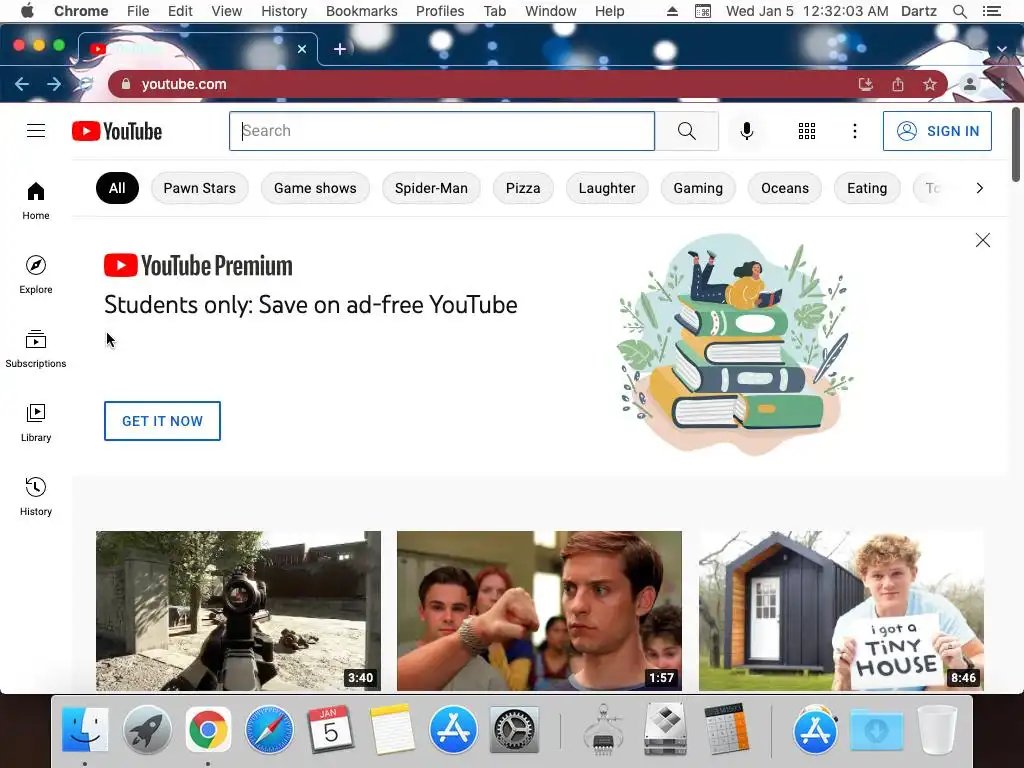Open a new tab with plus button
Viewport: 1024px width, 768px height.
[x=340, y=49]
